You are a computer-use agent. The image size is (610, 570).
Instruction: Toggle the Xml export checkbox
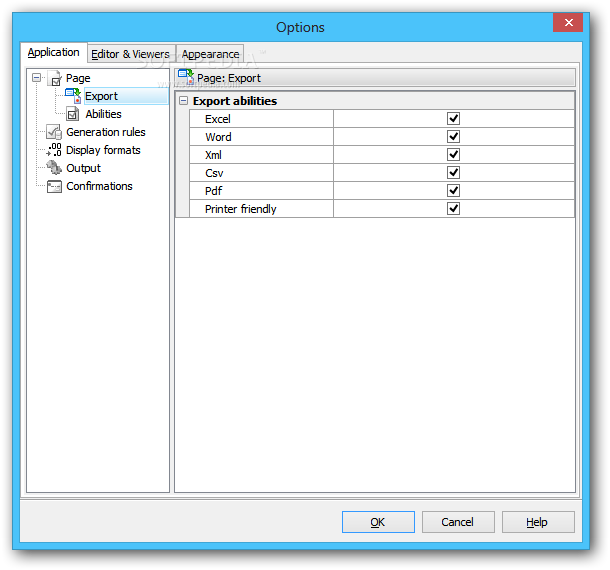(453, 154)
